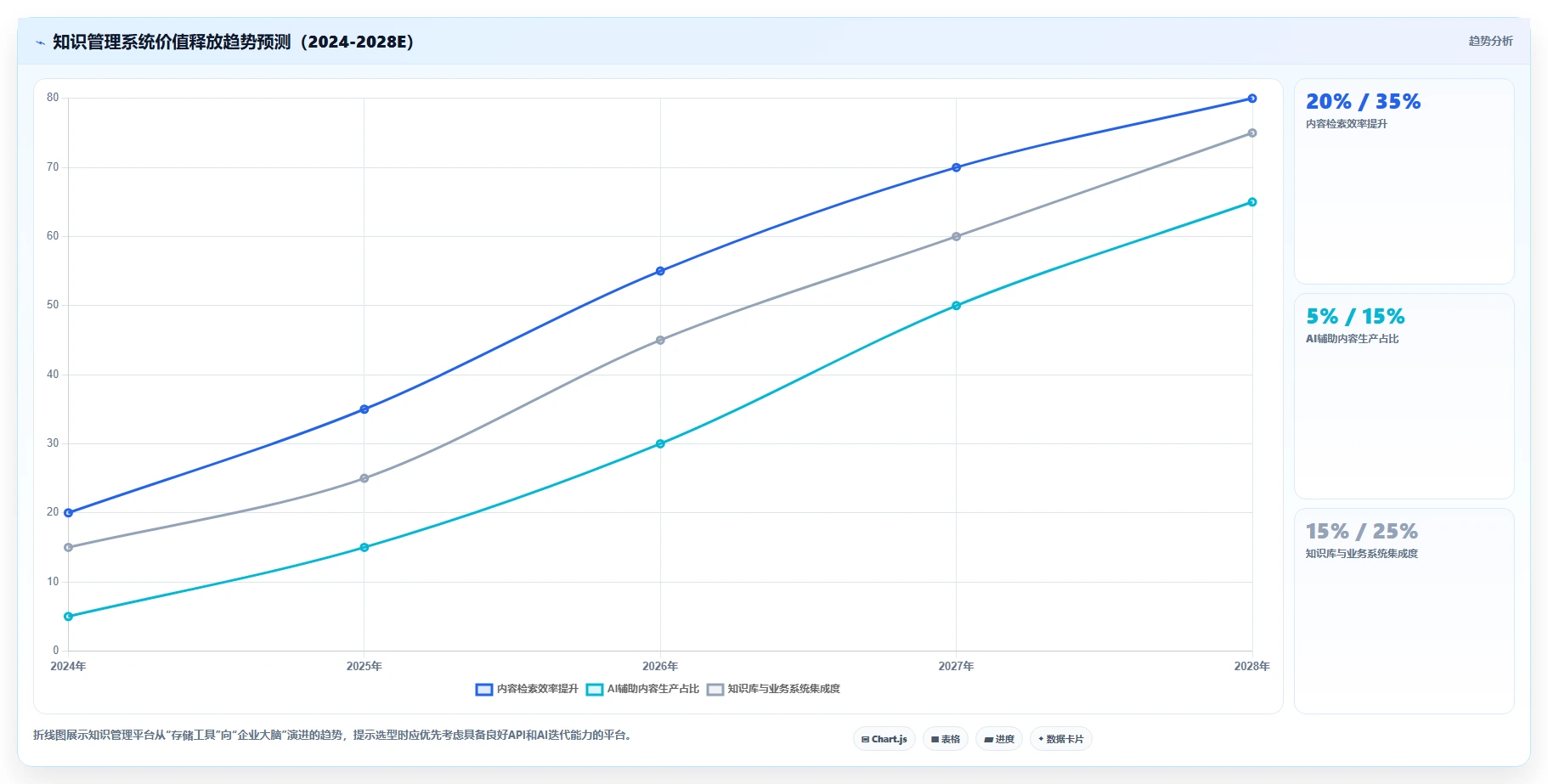The image size is (1548, 784).
Task: Click the blue legend color box
Action: pos(484,690)
